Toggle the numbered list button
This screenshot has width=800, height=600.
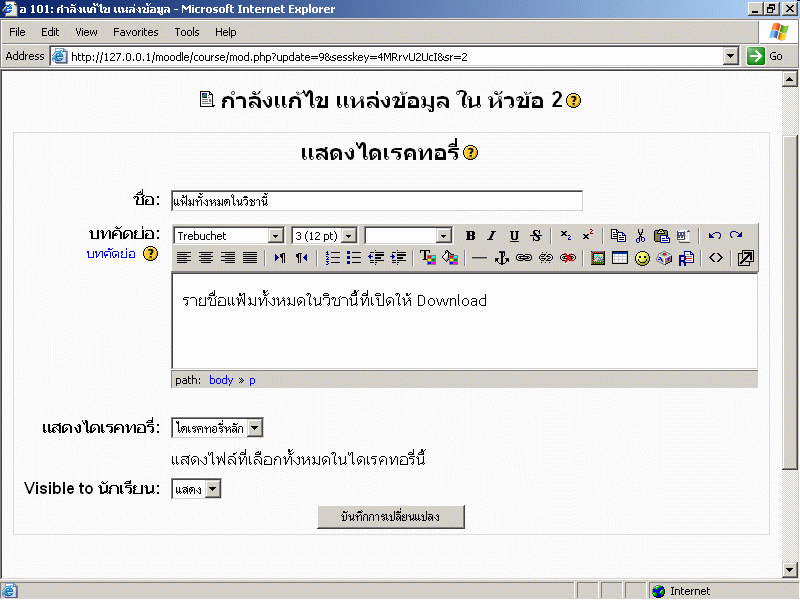[333, 258]
